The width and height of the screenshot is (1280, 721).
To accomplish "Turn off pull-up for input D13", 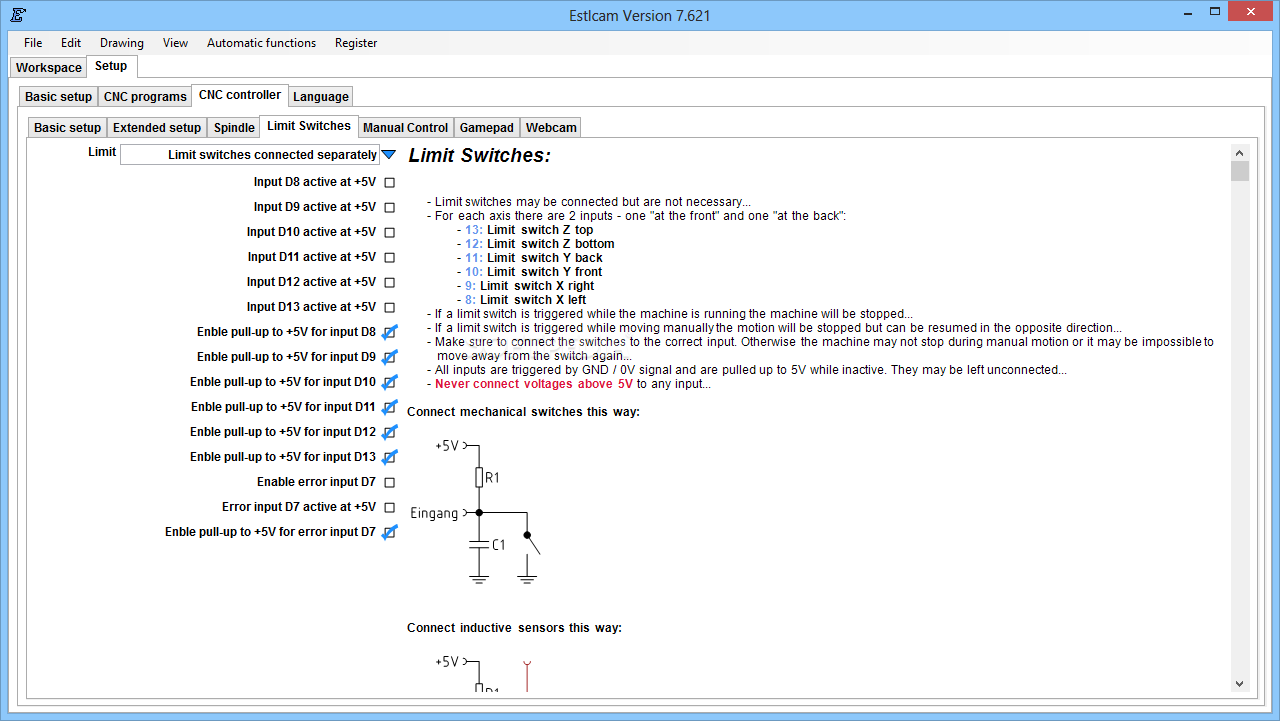I will (x=390, y=457).
